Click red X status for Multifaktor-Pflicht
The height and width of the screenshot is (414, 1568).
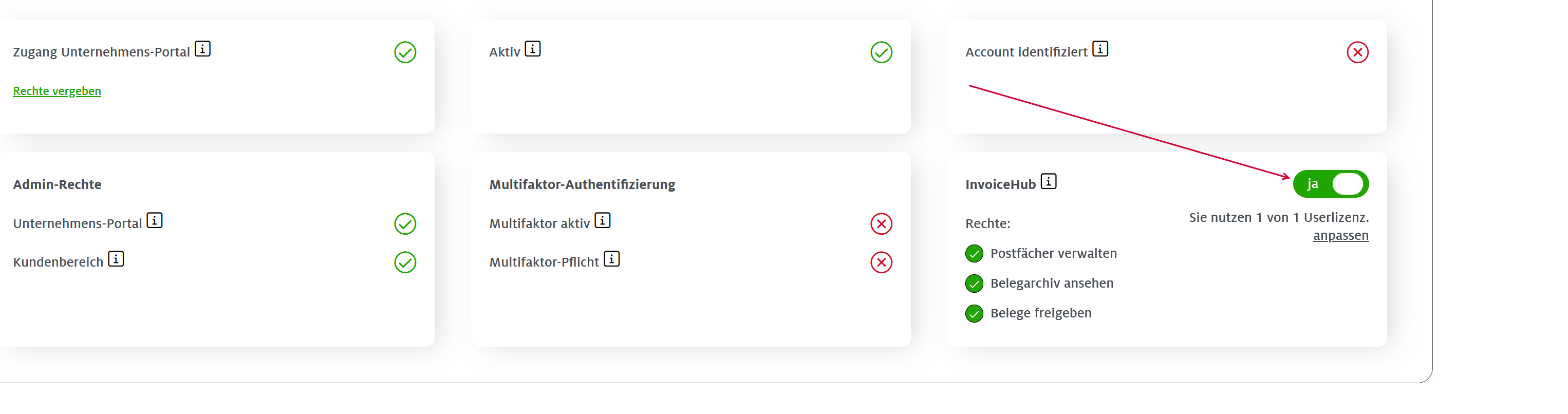click(882, 262)
